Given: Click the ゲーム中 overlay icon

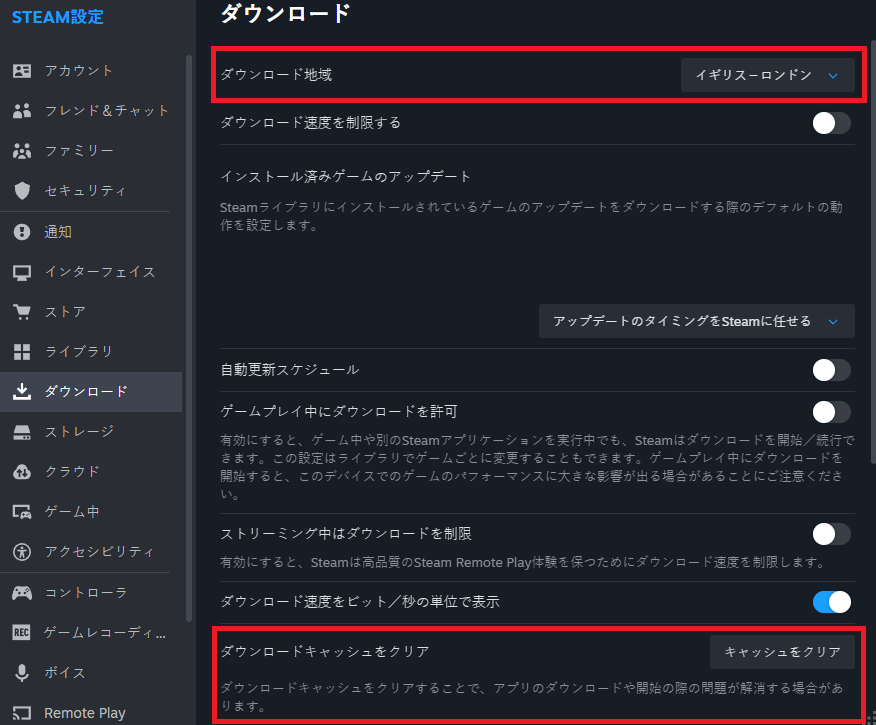Looking at the screenshot, I should pyautogui.click(x=22, y=512).
